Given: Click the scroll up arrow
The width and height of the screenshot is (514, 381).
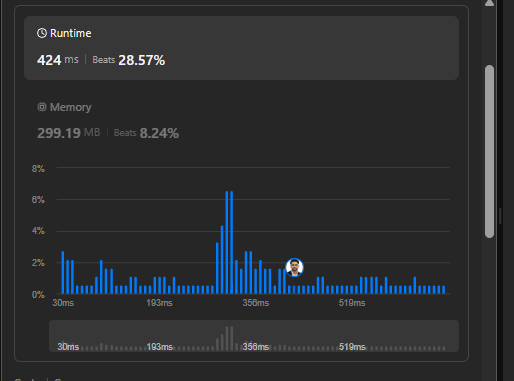Looking at the screenshot, I should (x=489, y=3).
